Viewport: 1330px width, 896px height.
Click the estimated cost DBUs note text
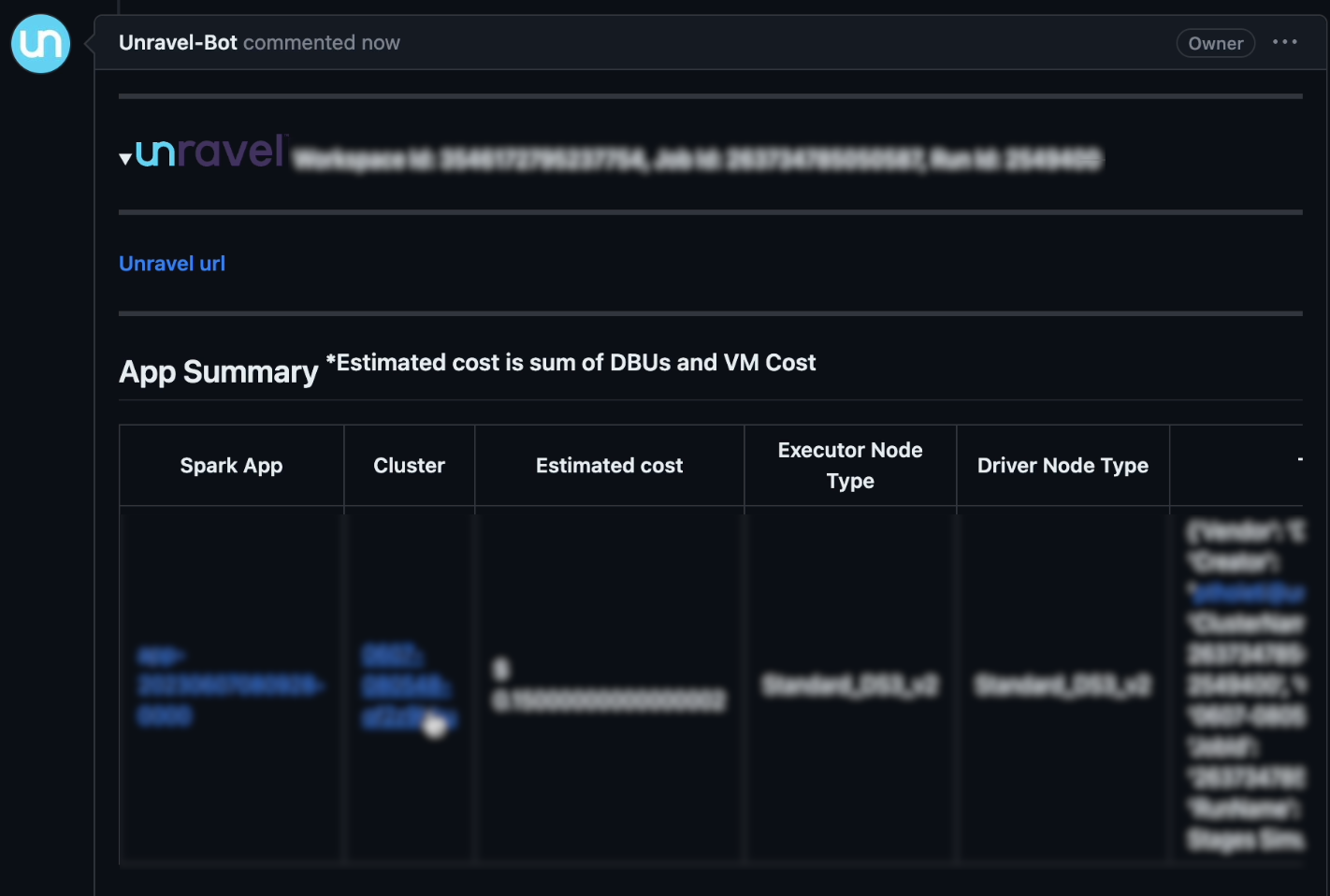pos(571,363)
